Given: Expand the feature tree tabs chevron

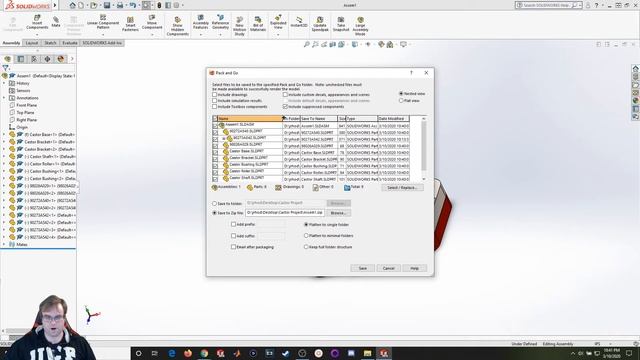Looking at the screenshot, I should (72, 59).
